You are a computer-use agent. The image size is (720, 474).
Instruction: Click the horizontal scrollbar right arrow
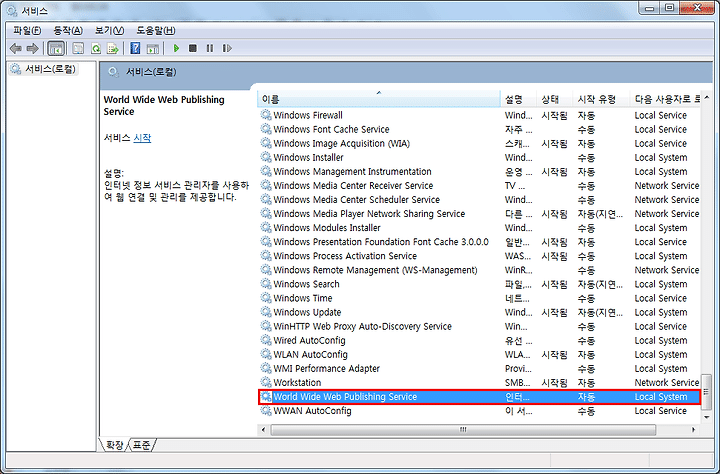coord(693,430)
